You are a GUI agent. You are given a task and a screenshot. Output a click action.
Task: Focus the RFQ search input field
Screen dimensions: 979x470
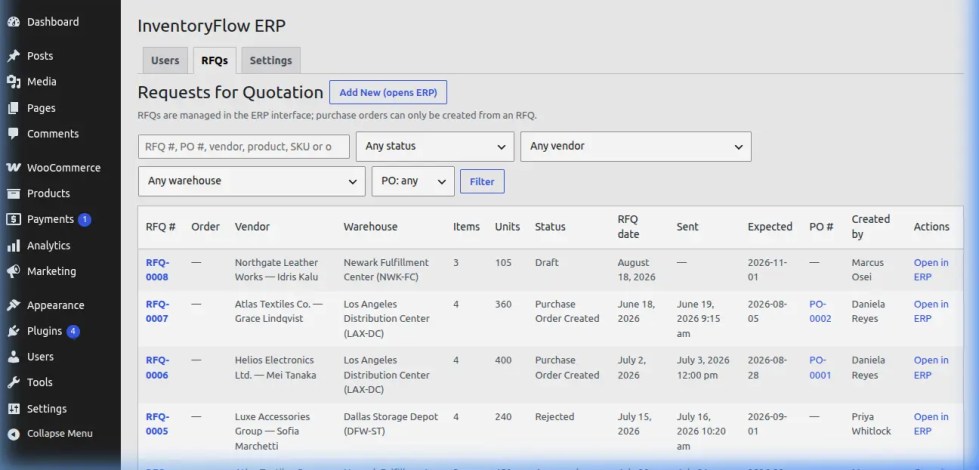click(x=244, y=147)
